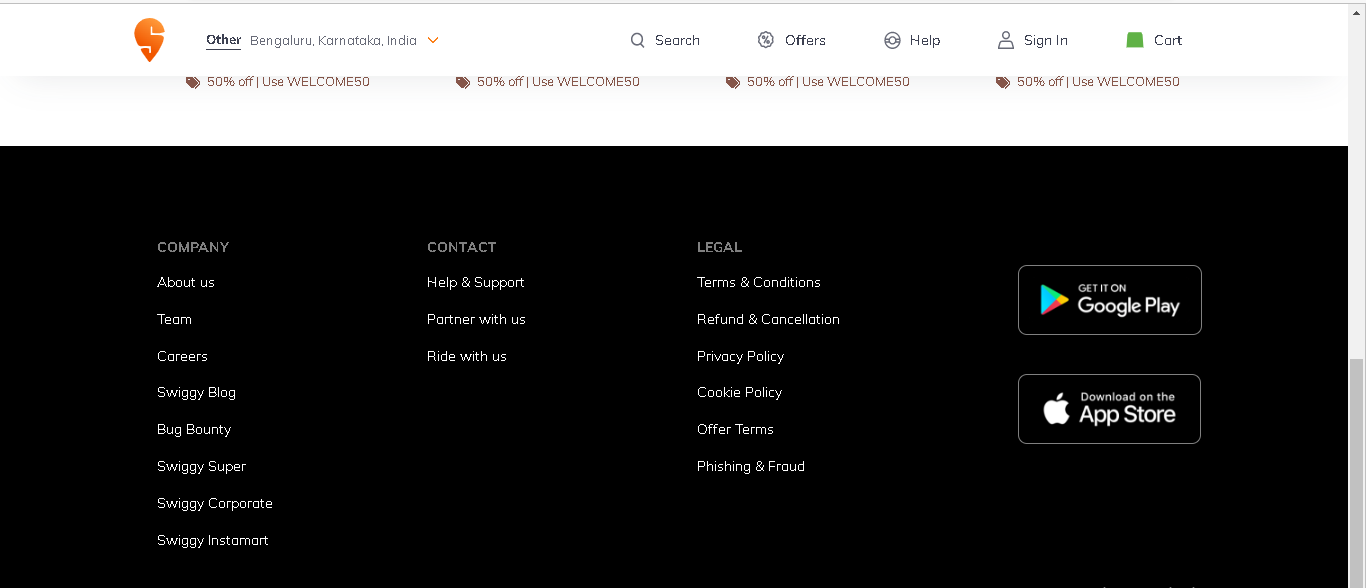Click the Sign In user icon

coord(1005,40)
